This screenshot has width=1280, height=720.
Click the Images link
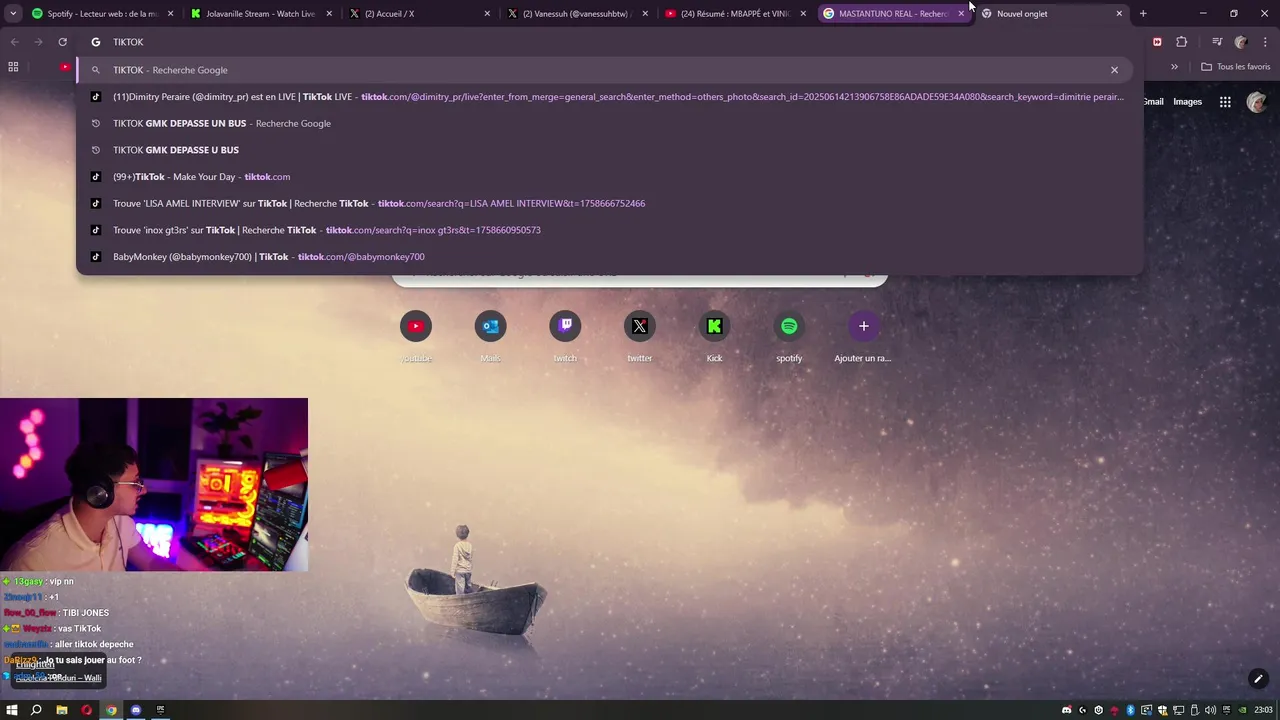(x=1187, y=102)
